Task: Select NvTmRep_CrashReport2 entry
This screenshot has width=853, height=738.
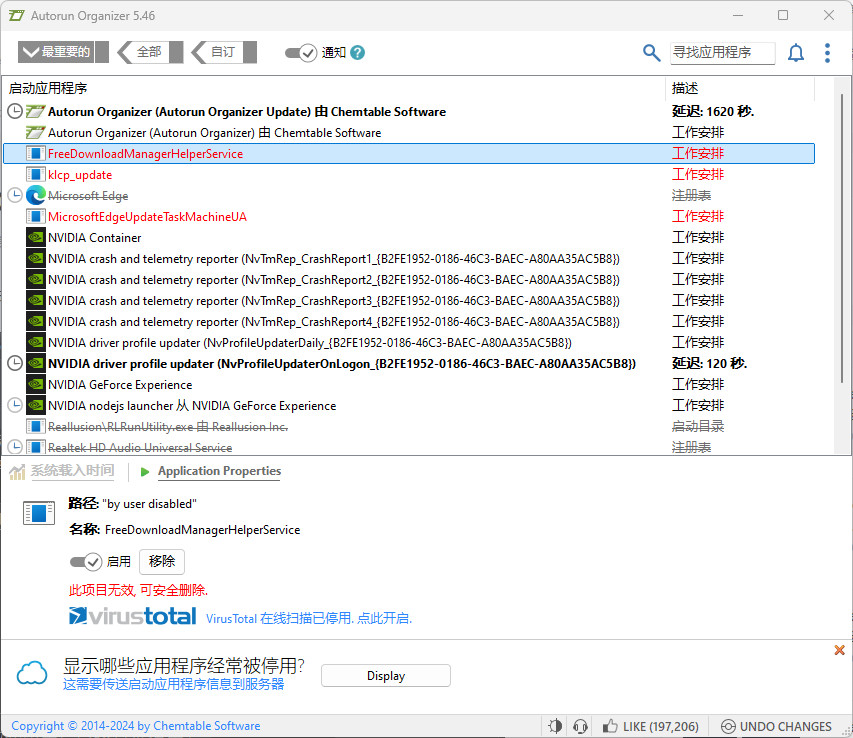Action: 409,280
